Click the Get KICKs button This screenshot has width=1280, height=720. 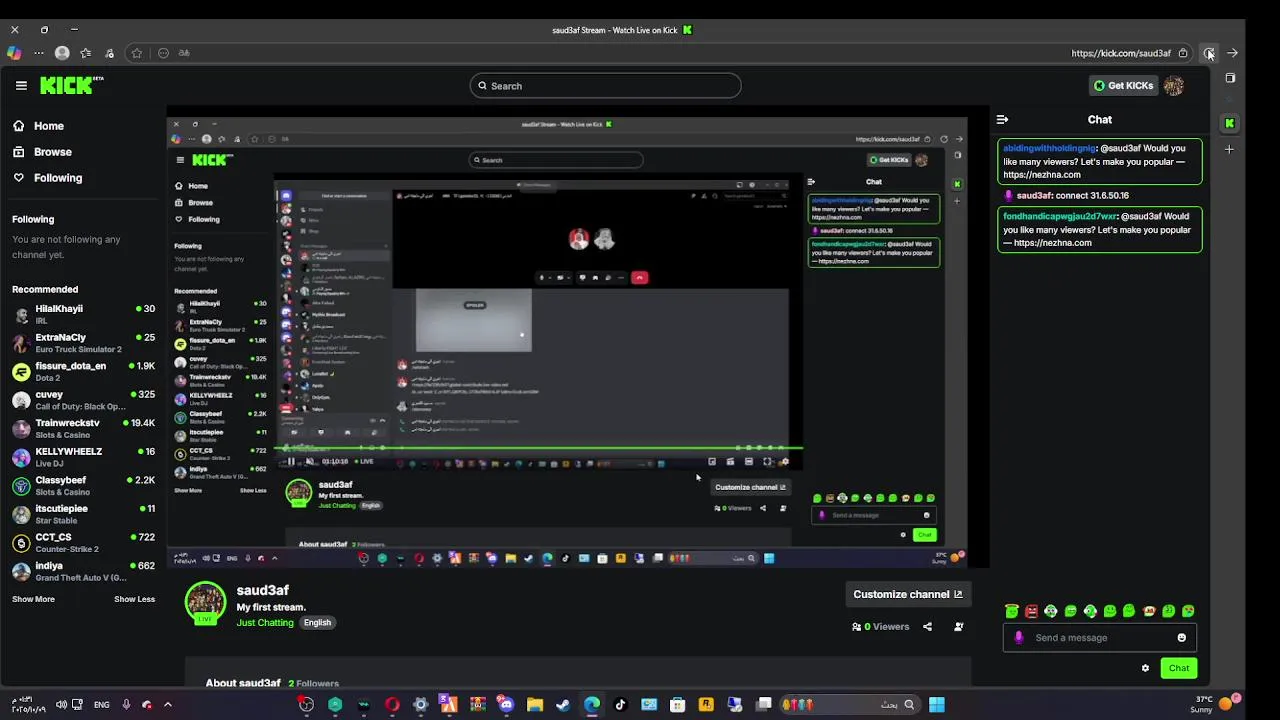coord(1123,86)
